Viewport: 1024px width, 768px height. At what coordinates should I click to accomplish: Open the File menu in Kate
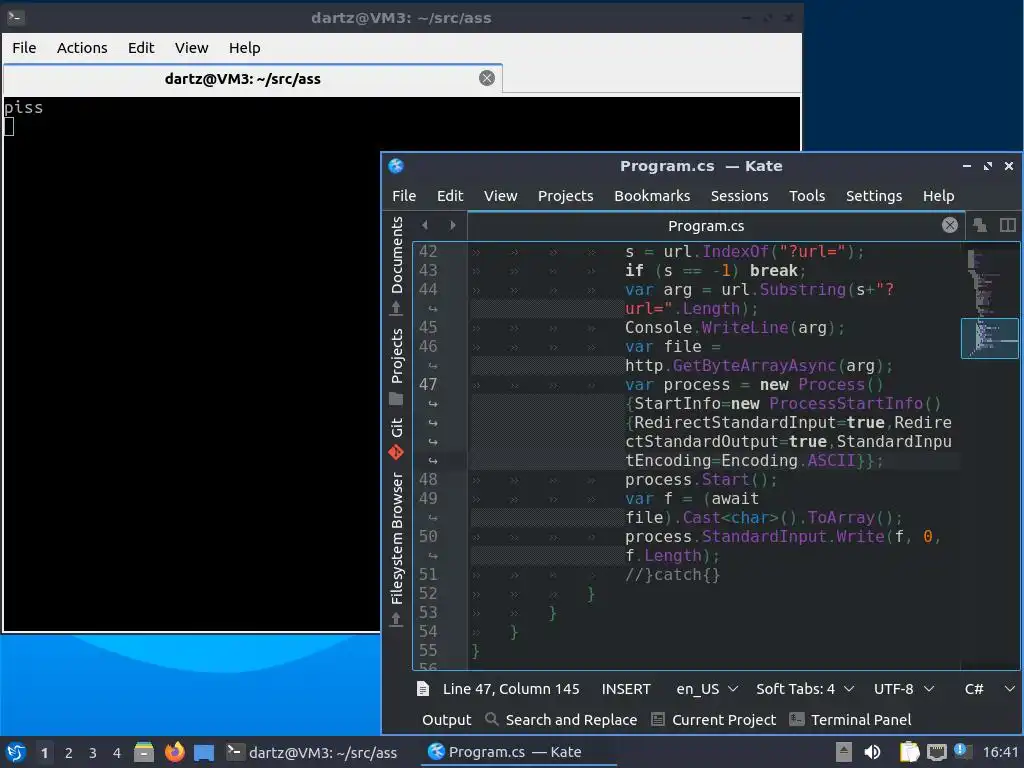(404, 196)
